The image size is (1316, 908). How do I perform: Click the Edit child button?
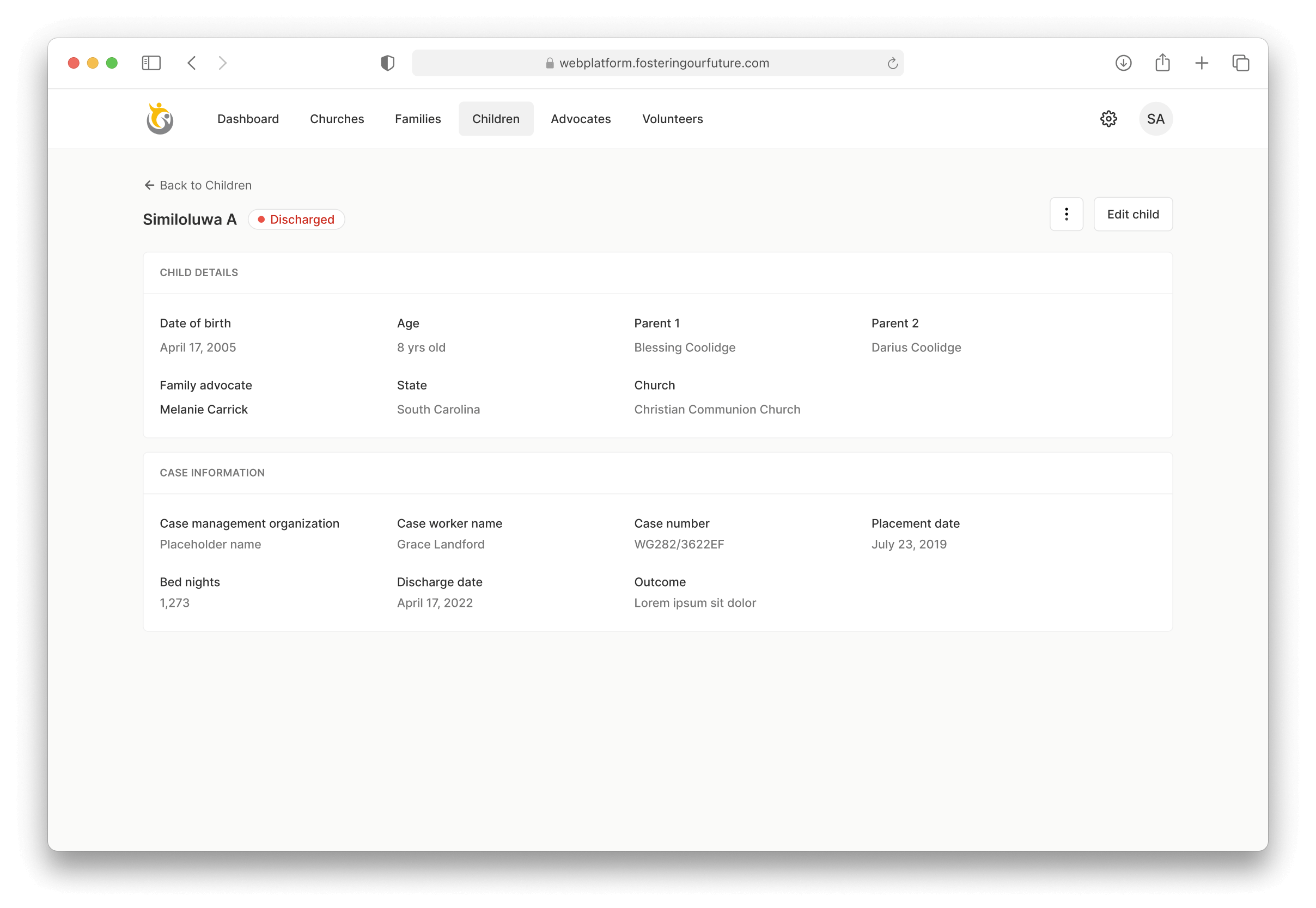click(x=1132, y=214)
